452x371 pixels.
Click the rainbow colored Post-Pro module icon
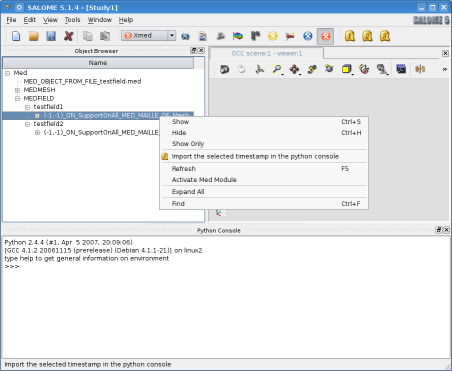238,36
